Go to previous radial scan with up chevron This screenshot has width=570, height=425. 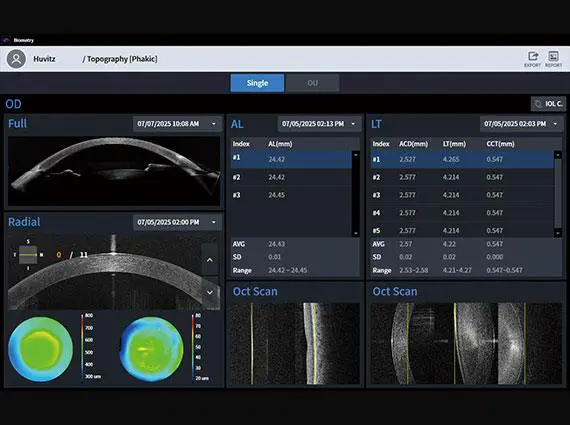(x=210, y=260)
